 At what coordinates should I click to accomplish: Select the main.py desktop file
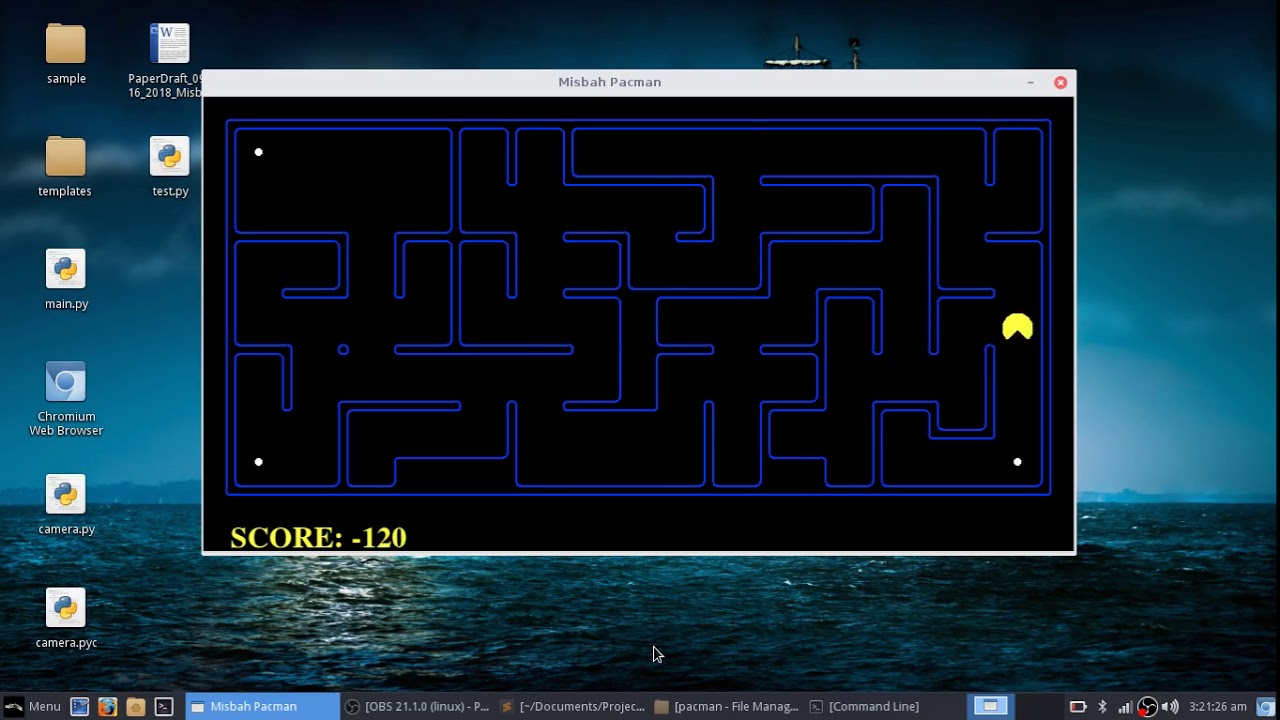coord(66,280)
